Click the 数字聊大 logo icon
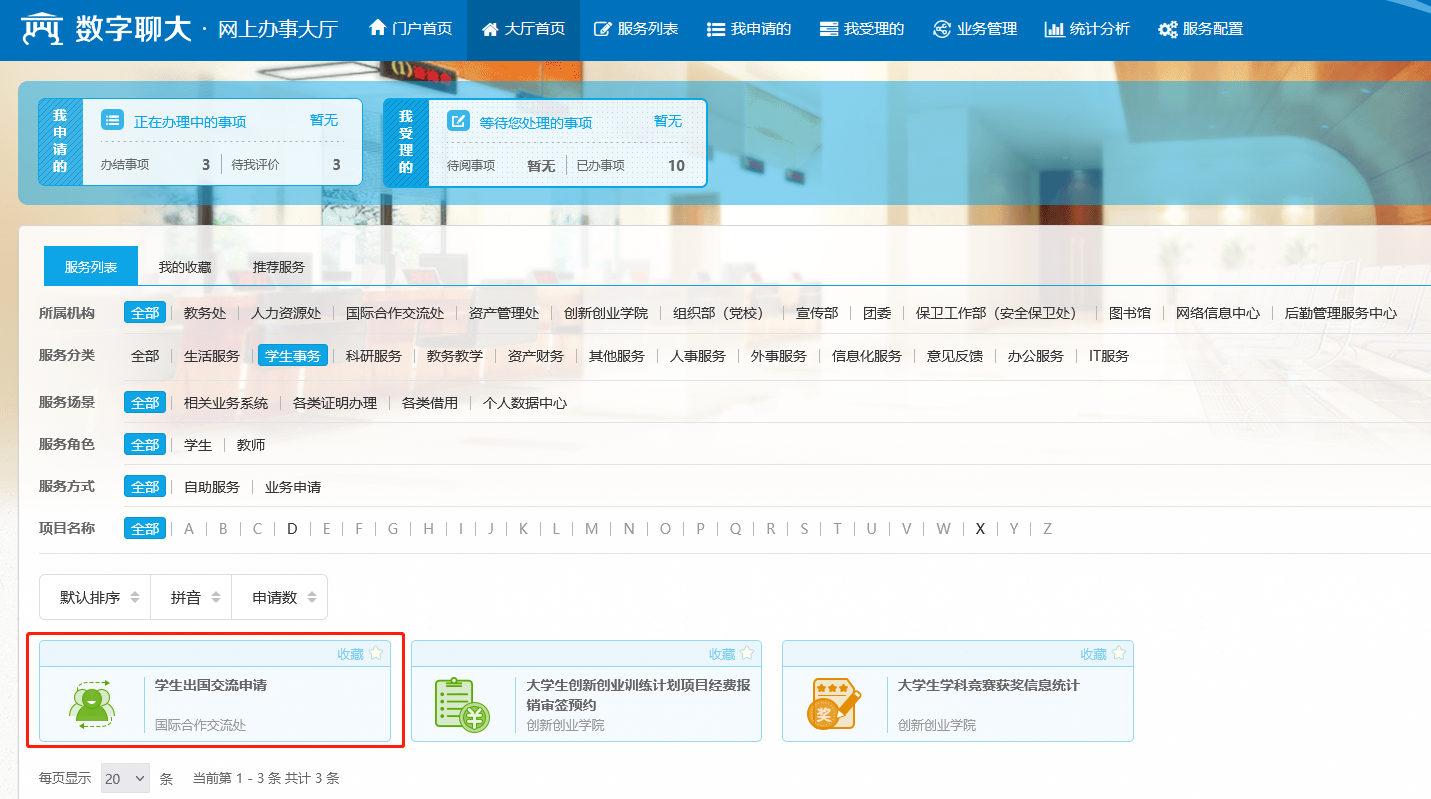The width and height of the screenshot is (1431, 799). click(x=42, y=29)
